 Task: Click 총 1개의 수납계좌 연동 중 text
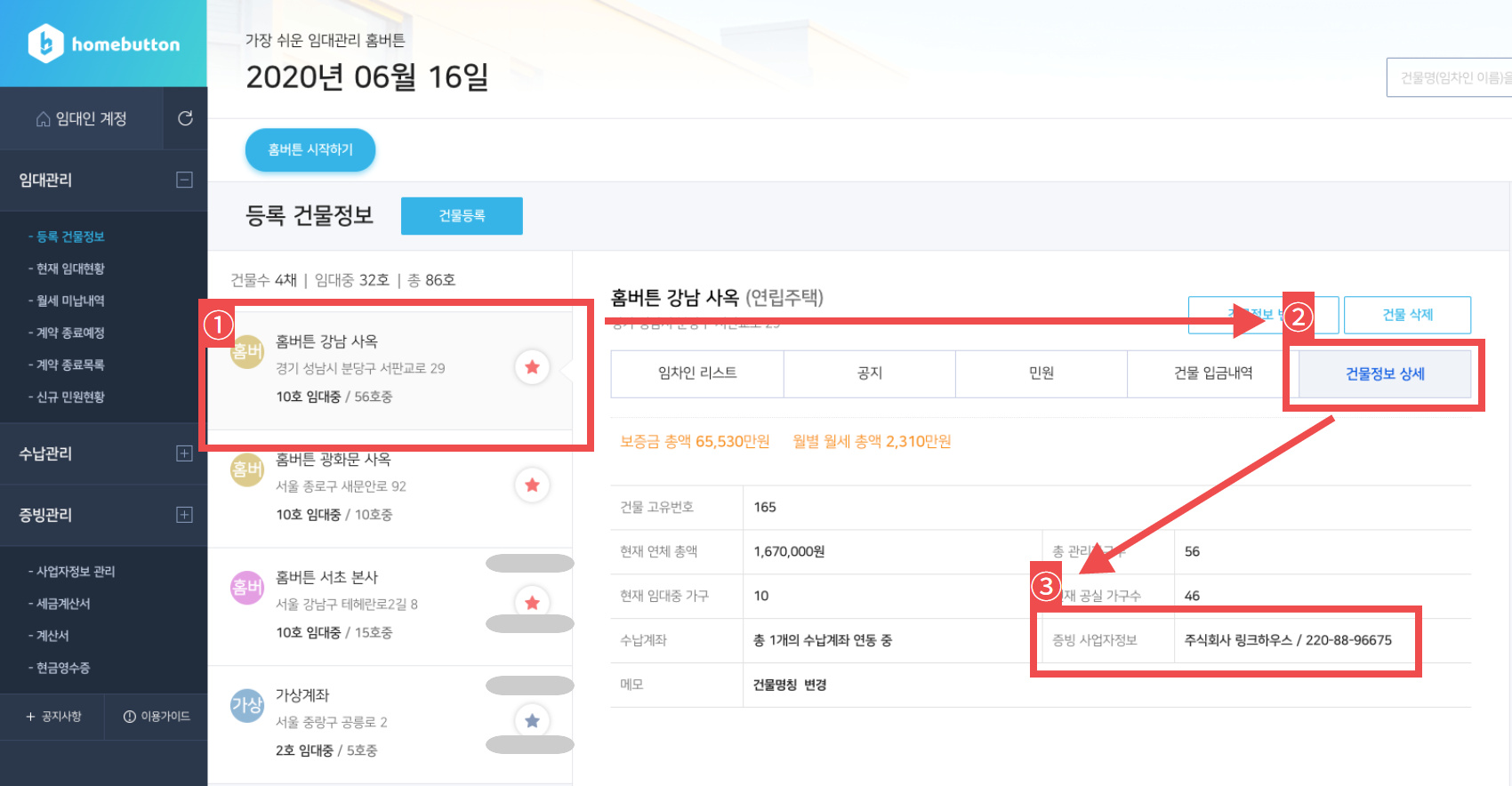coord(823,640)
